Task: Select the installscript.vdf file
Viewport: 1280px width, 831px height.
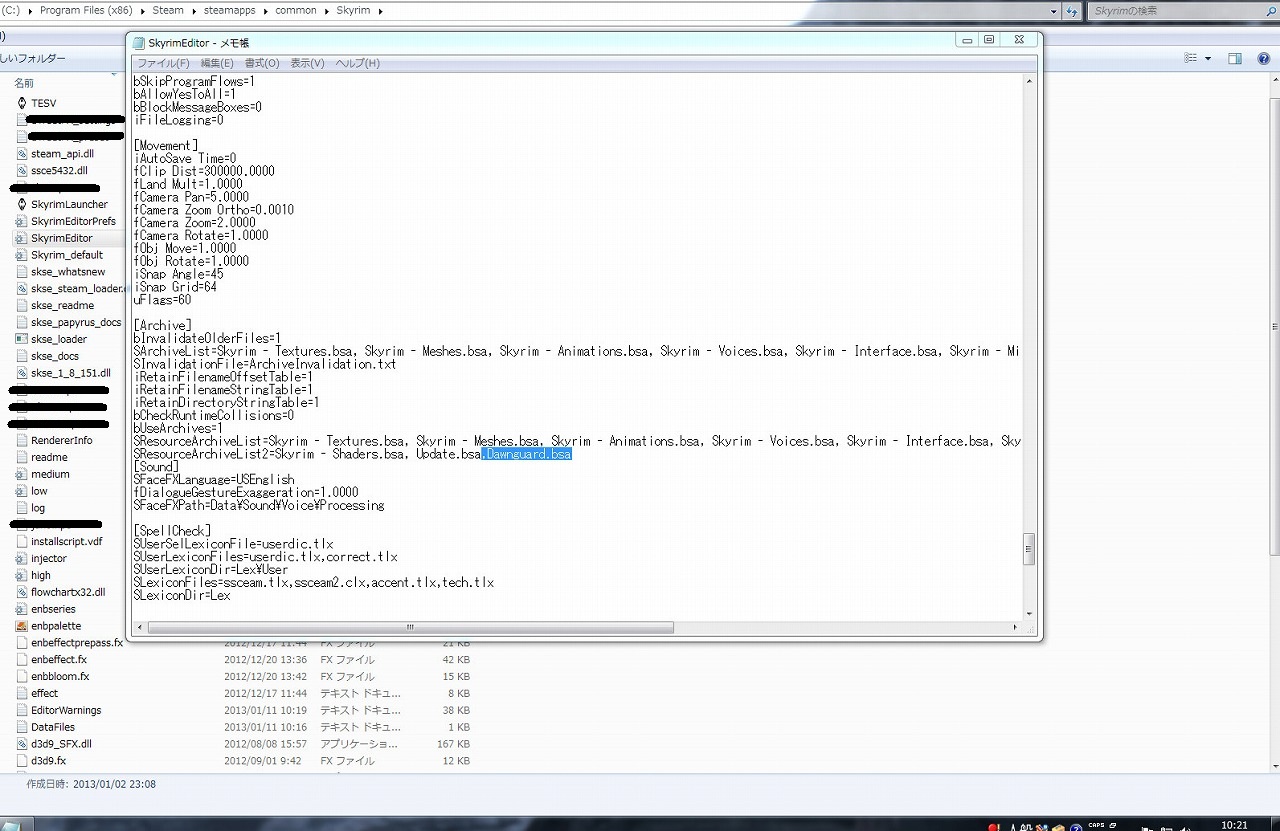Action: pos(66,541)
